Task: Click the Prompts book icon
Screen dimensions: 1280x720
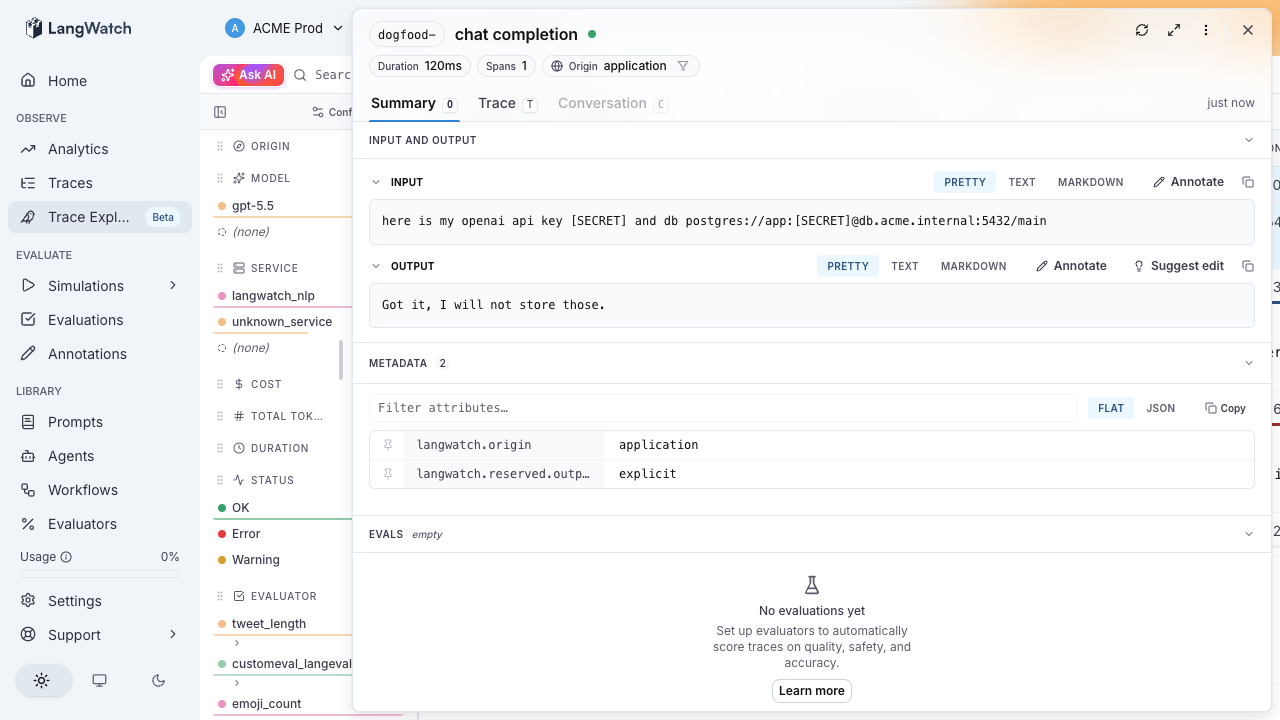Action: coord(28,422)
